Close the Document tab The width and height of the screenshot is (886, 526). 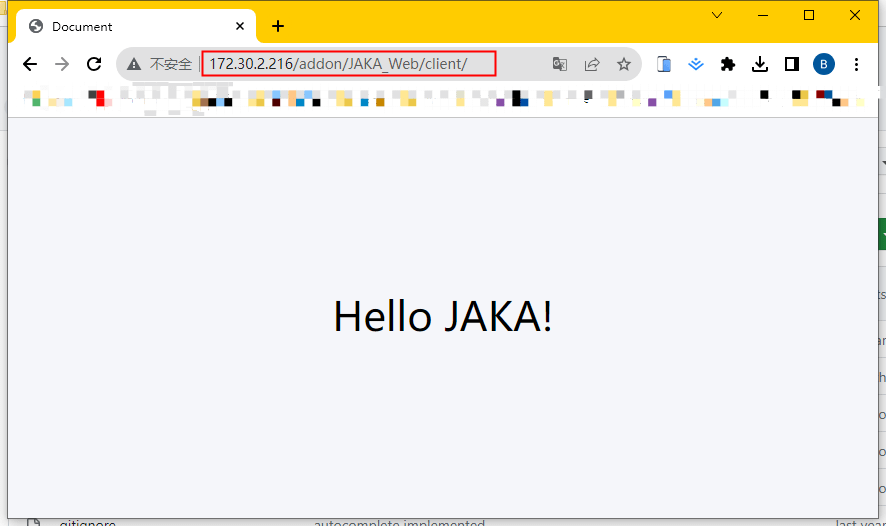(x=240, y=27)
